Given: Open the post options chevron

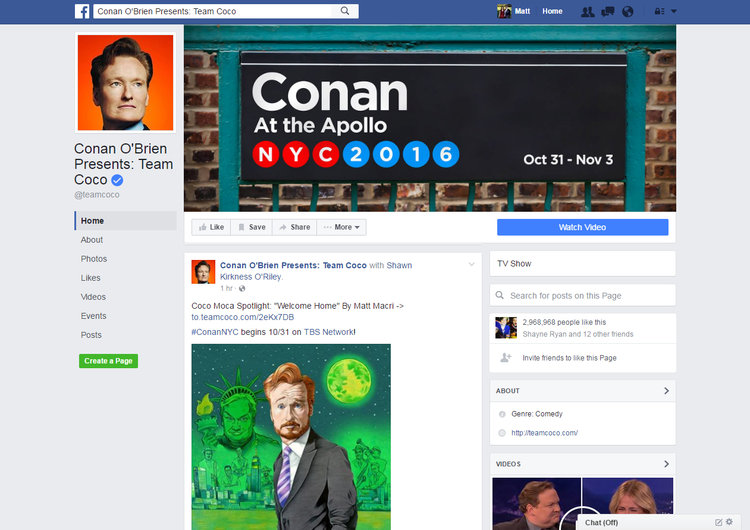Looking at the screenshot, I should point(472,264).
